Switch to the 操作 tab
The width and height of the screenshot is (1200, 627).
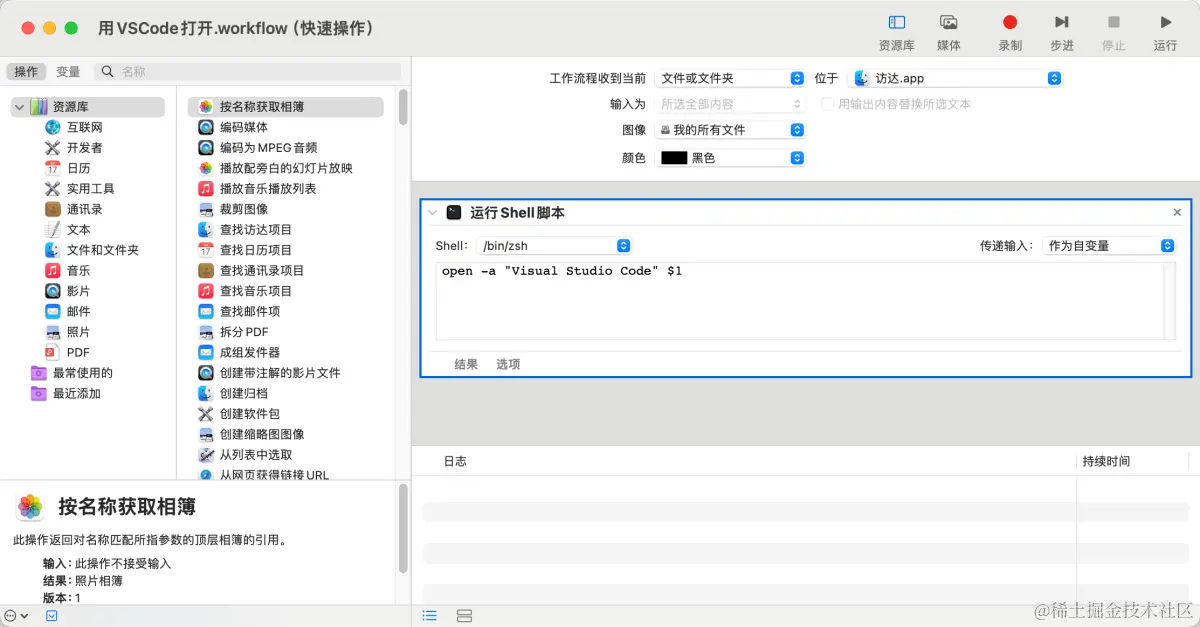coord(26,72)
